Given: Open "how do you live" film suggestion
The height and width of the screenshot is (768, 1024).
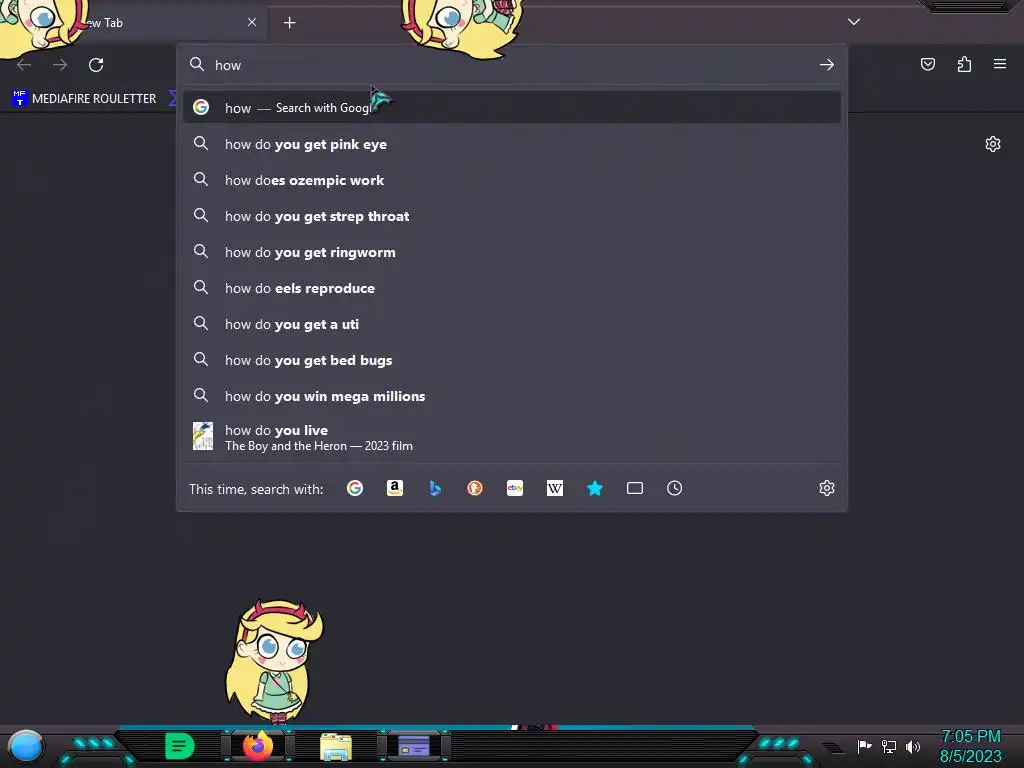Looking at the screenshot, I should (512, 437).
